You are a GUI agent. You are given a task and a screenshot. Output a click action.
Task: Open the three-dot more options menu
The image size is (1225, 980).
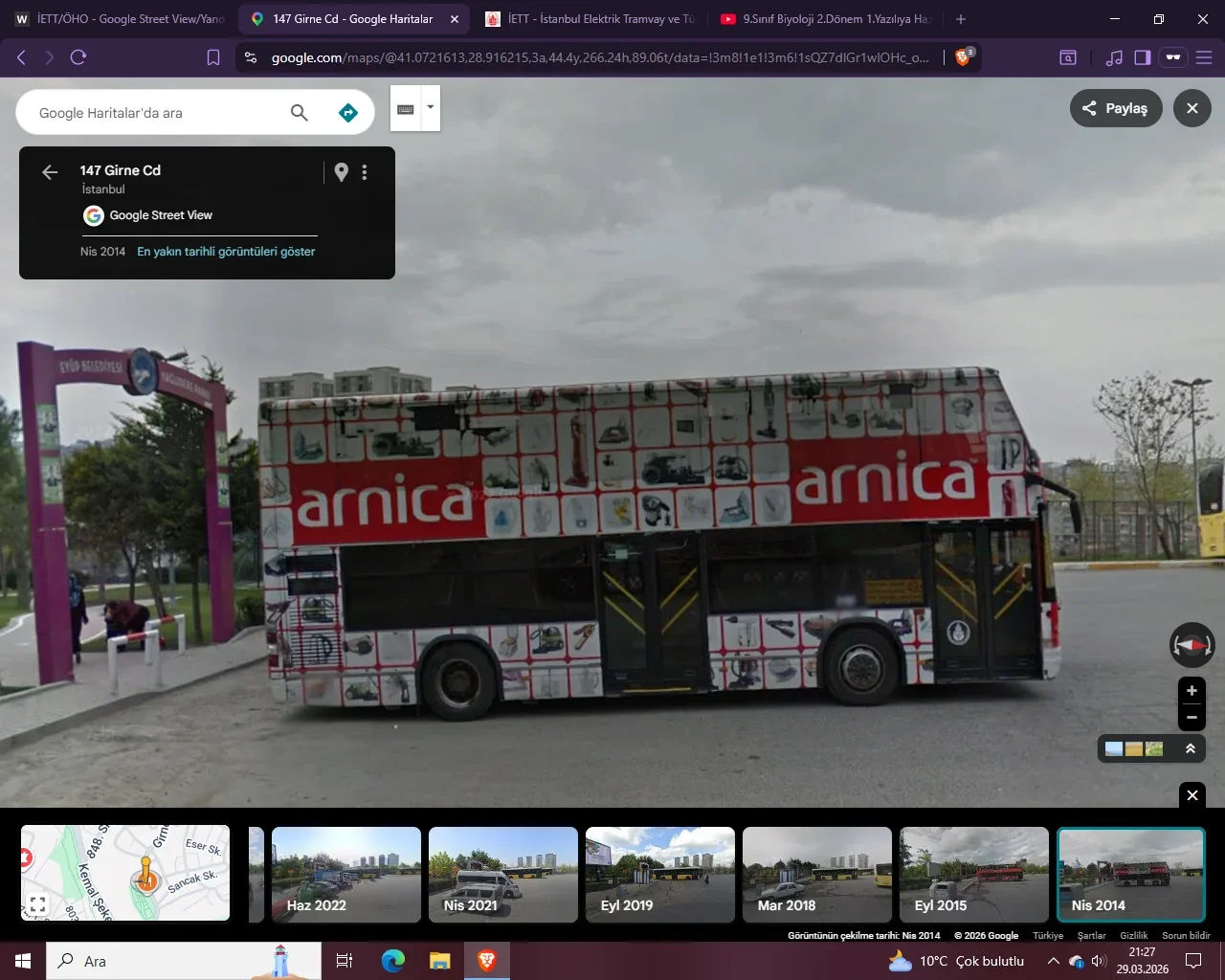(x=365, y=172)
